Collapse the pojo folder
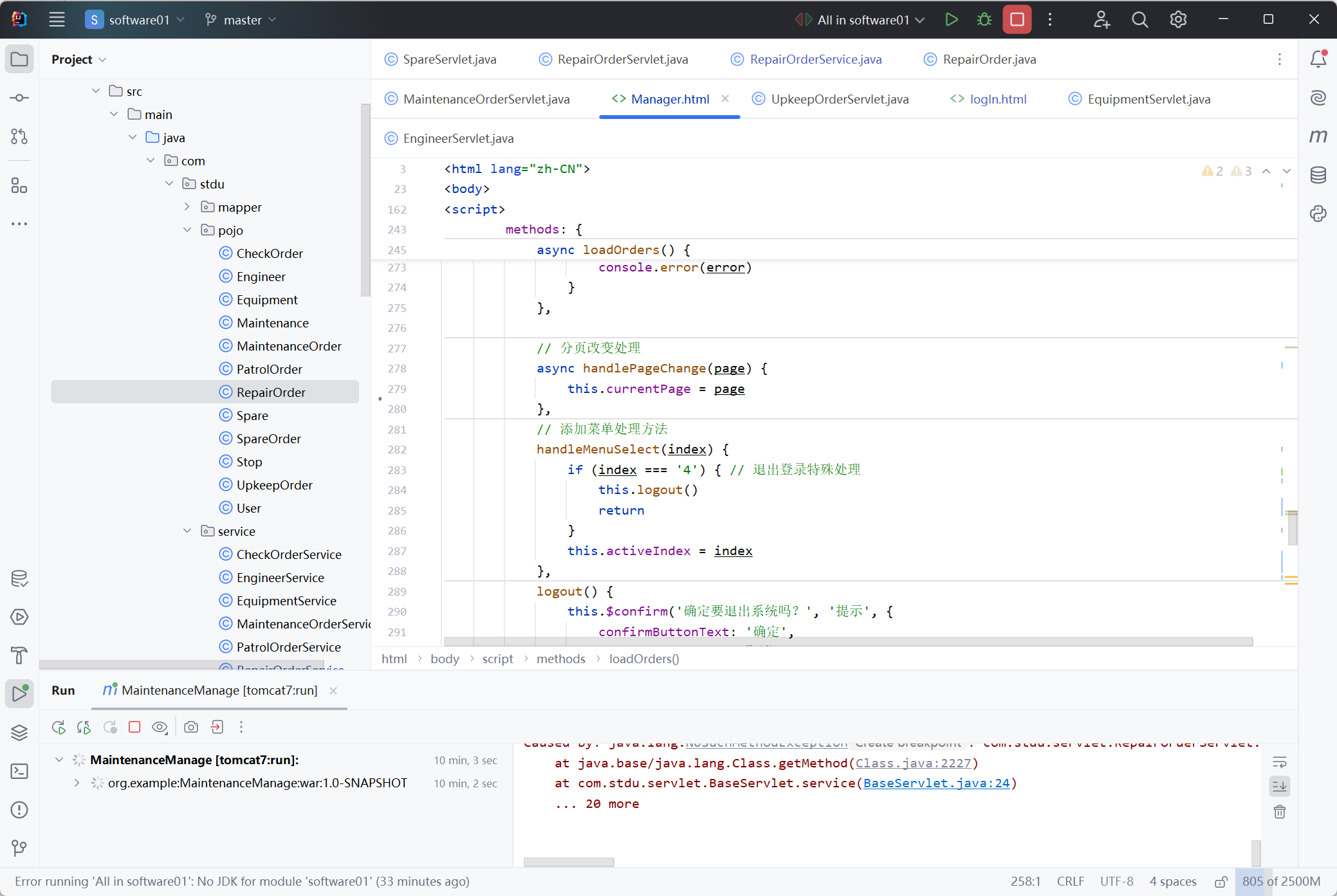Viewport: 1337px width, 896px height. point(187,230)
